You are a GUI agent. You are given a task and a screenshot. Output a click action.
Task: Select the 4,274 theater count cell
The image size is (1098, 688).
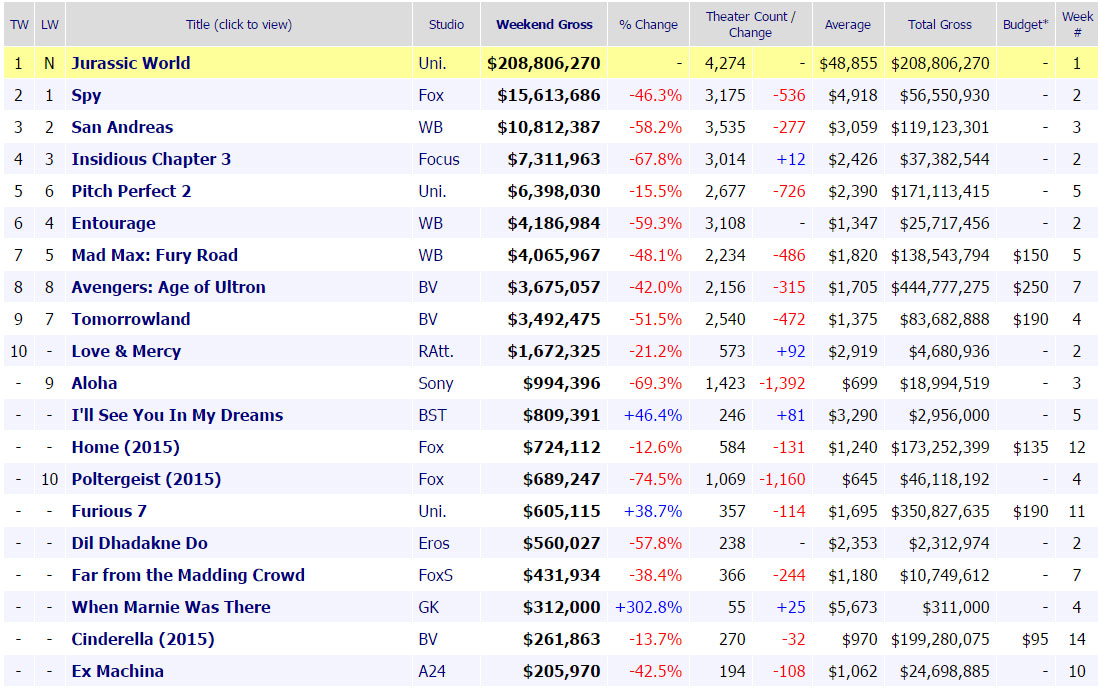pos(725,63)
